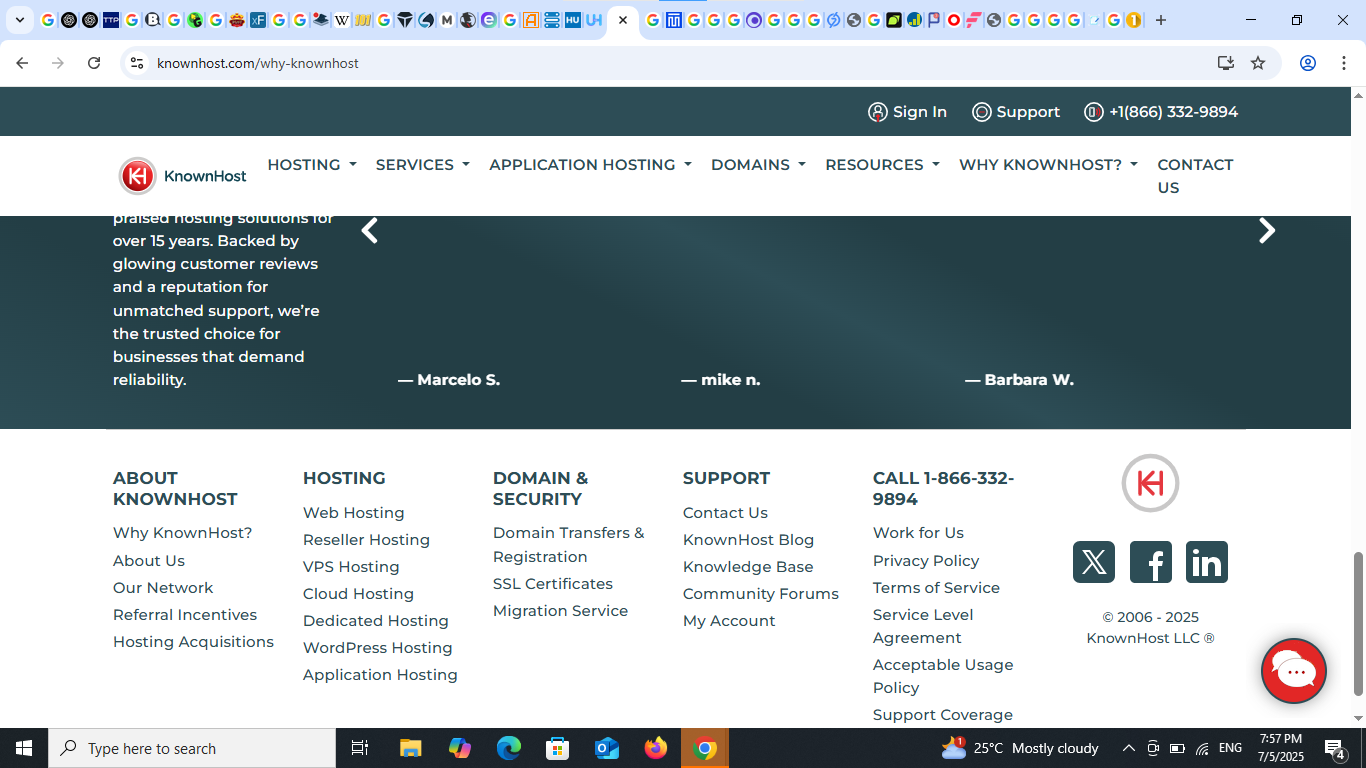The image size is (1366, 768).
Task: Open Dedicated Hosting footer link
Action: pyautogui.click(x=376, y=621)
